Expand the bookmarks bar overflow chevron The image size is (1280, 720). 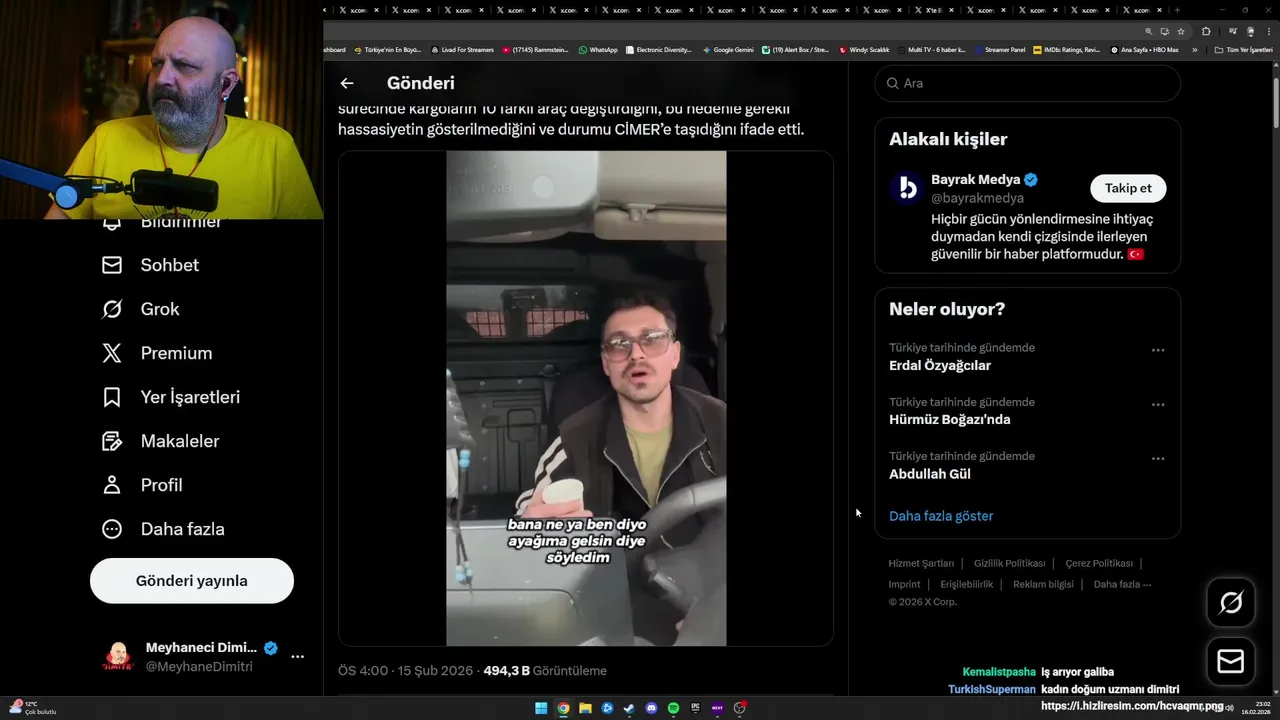click(x=1194, y=50)
